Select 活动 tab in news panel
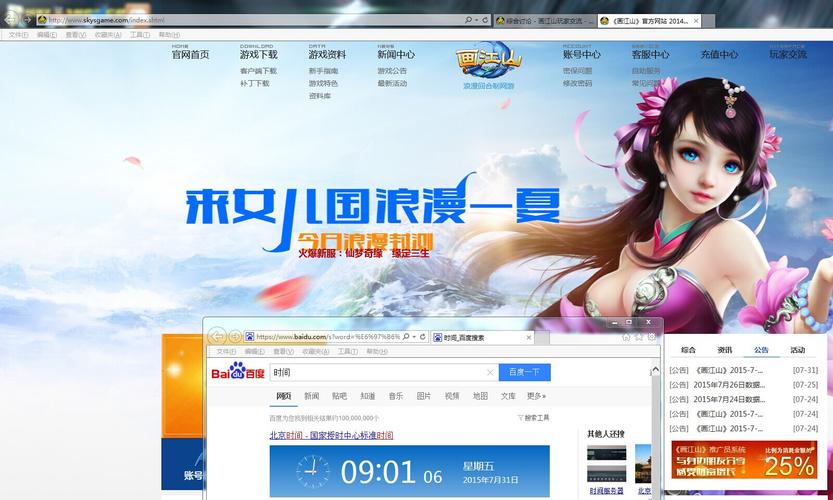 click(797, 350)
